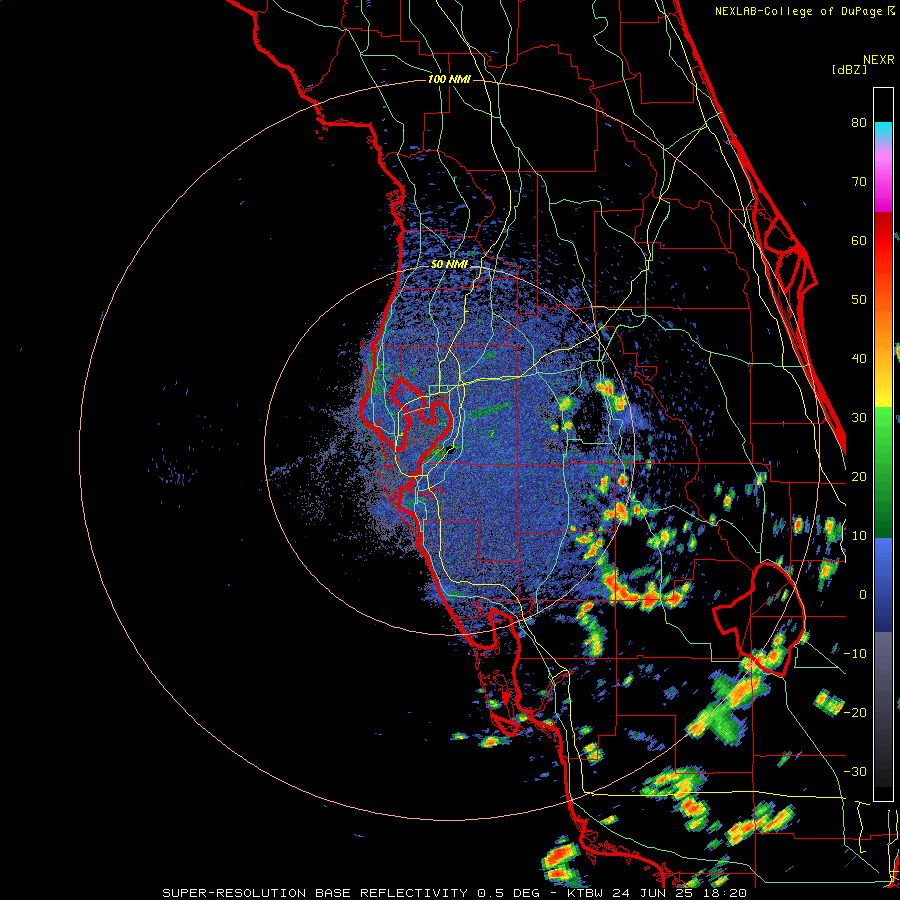Click the 80 value on reflectivity scale
900x900 pixels.
pyautogui.click(x=859, y=122)
